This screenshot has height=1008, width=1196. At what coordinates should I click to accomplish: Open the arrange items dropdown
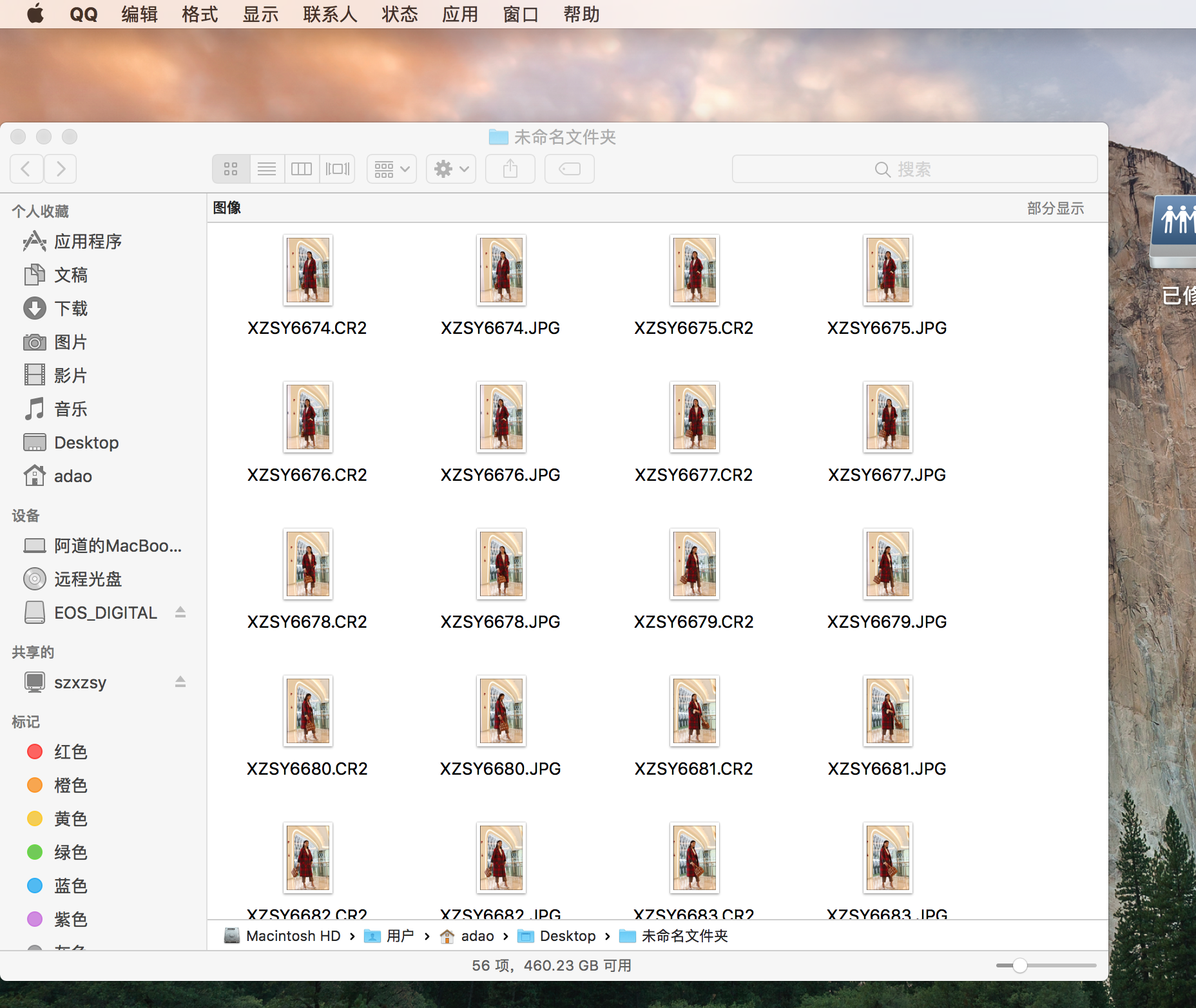click(x=391, y=169)
